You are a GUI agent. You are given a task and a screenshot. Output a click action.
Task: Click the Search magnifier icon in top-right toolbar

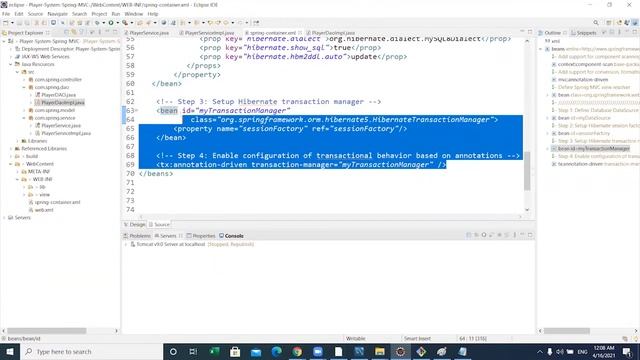596,23
